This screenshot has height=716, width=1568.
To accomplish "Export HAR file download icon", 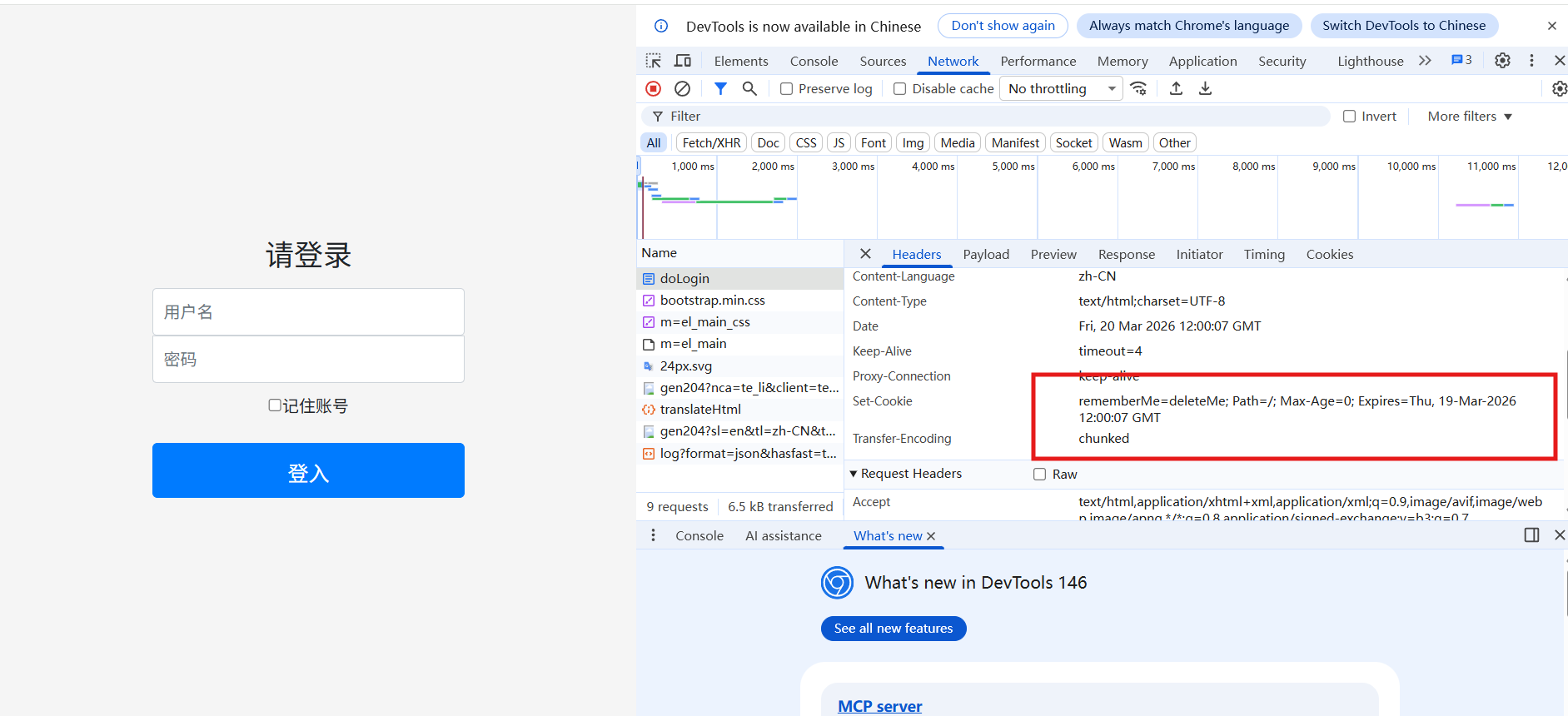I will 1205,88.
